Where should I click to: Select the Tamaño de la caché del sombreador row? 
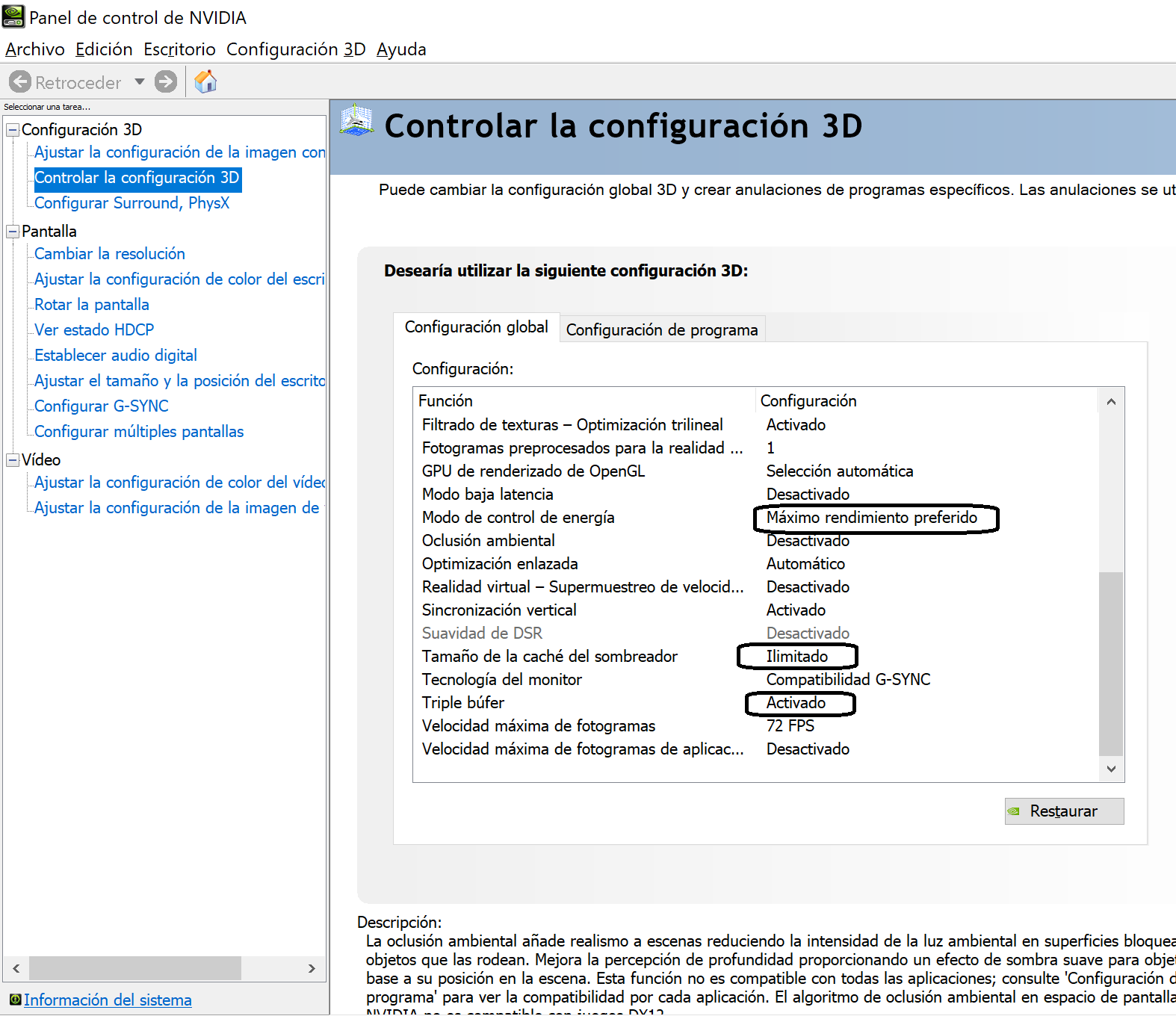(x=755, y=657)
